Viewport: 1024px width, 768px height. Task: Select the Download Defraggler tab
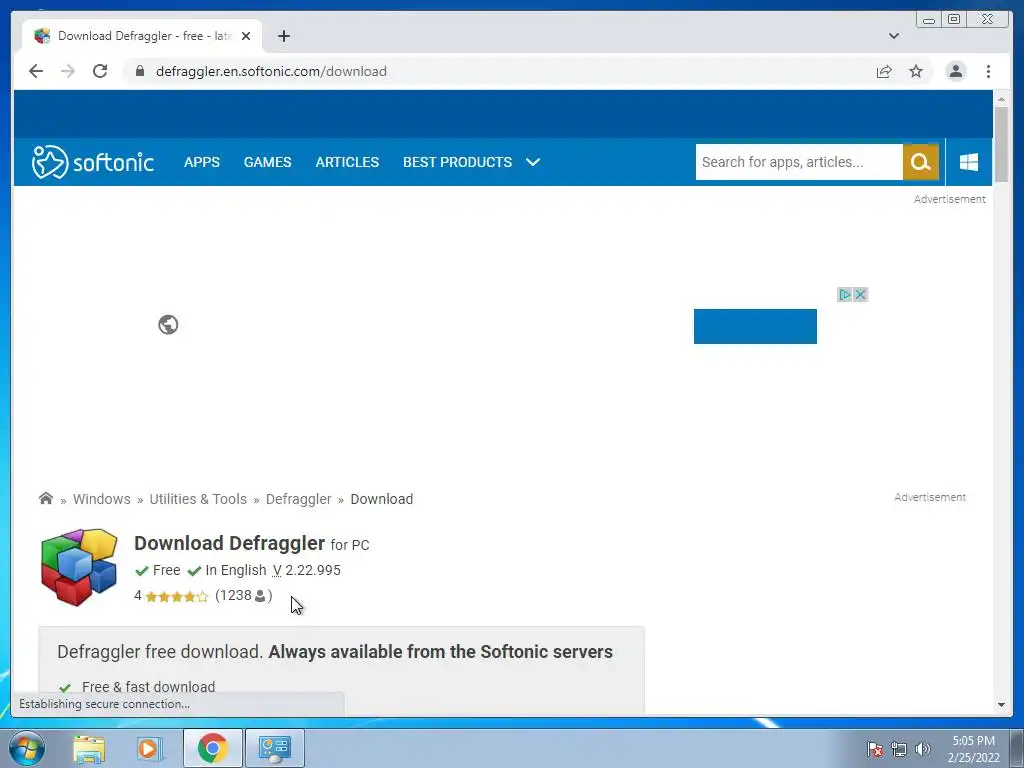click(x=142, y=36)
